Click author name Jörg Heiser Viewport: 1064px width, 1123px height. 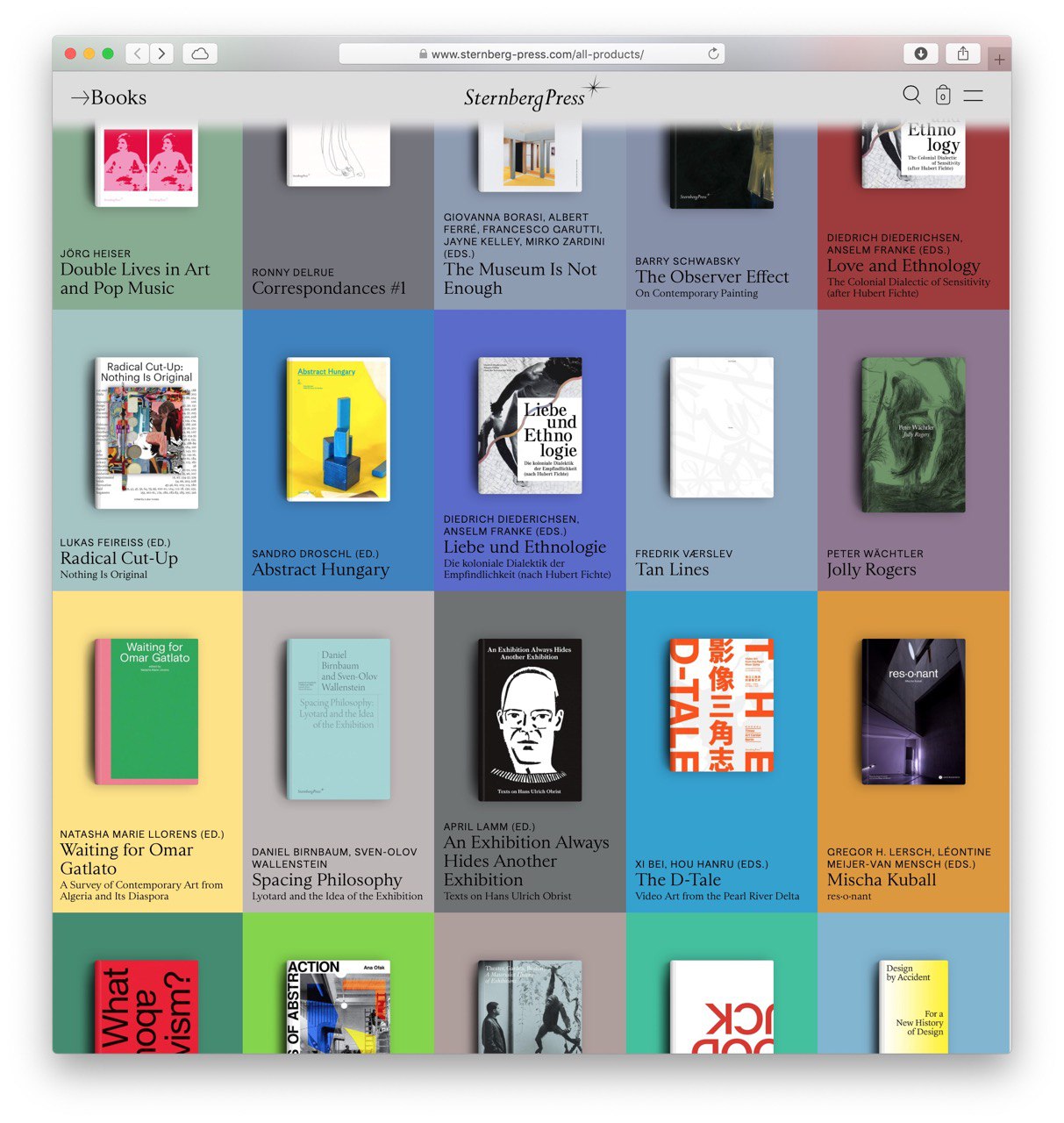click(96, 254)
